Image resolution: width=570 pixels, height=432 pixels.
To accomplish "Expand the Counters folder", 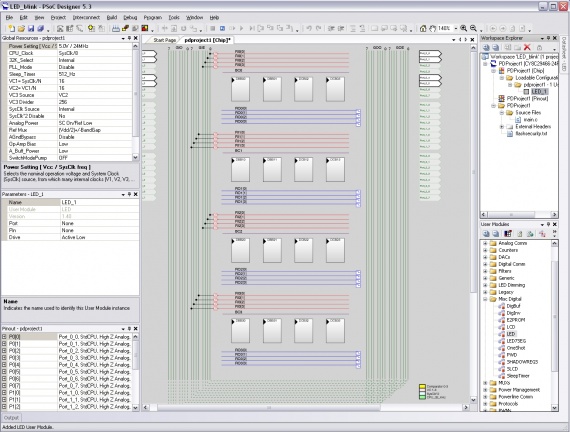I will coord(485,250).
